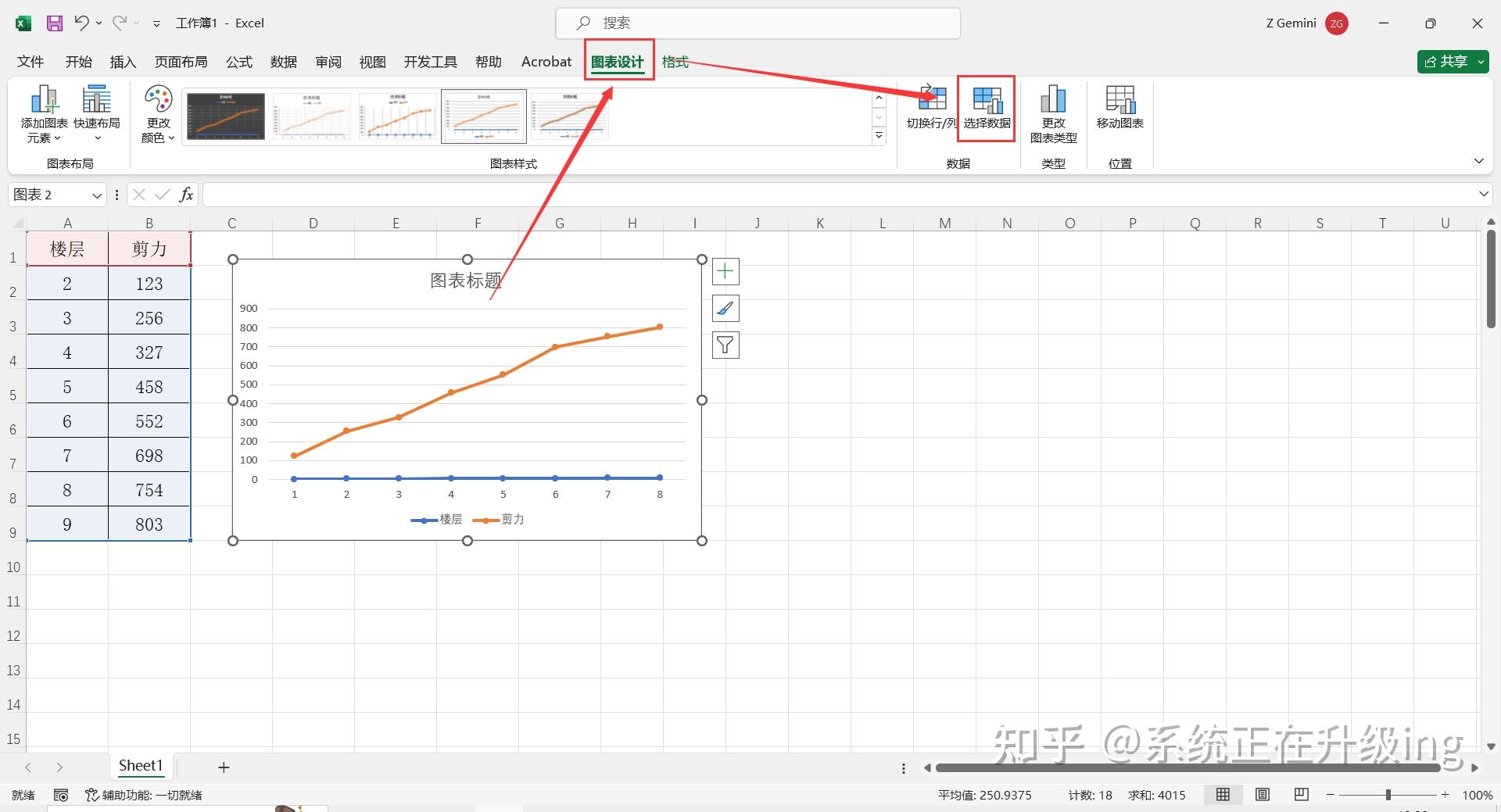1501x812 pixels.
Task: Open the 选择数据 dialog icon
Action: [x=987, y=108]
